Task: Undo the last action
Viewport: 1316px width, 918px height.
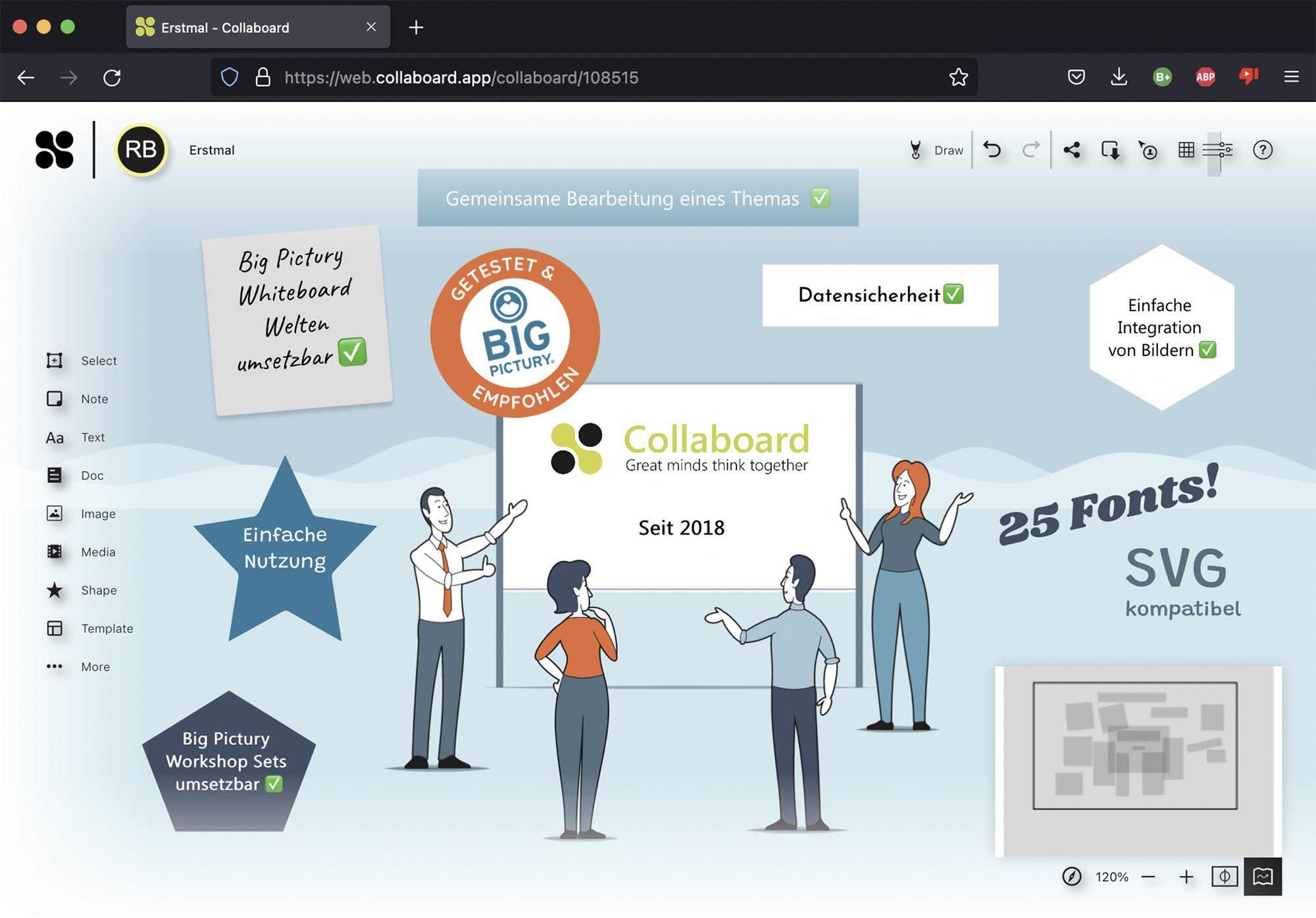Action: (x=992, y=150)
